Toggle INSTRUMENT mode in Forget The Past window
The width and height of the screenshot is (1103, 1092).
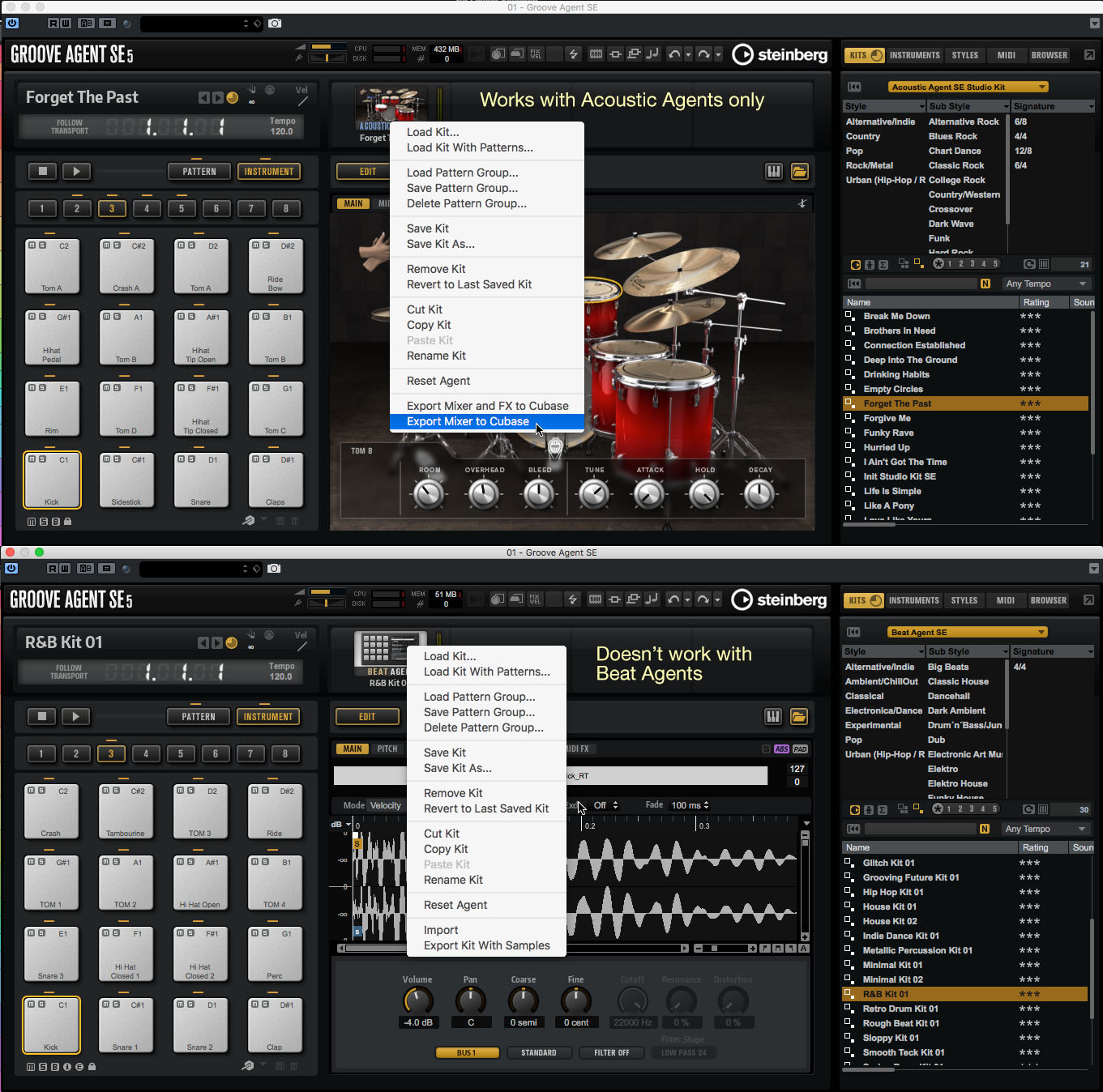269,172
